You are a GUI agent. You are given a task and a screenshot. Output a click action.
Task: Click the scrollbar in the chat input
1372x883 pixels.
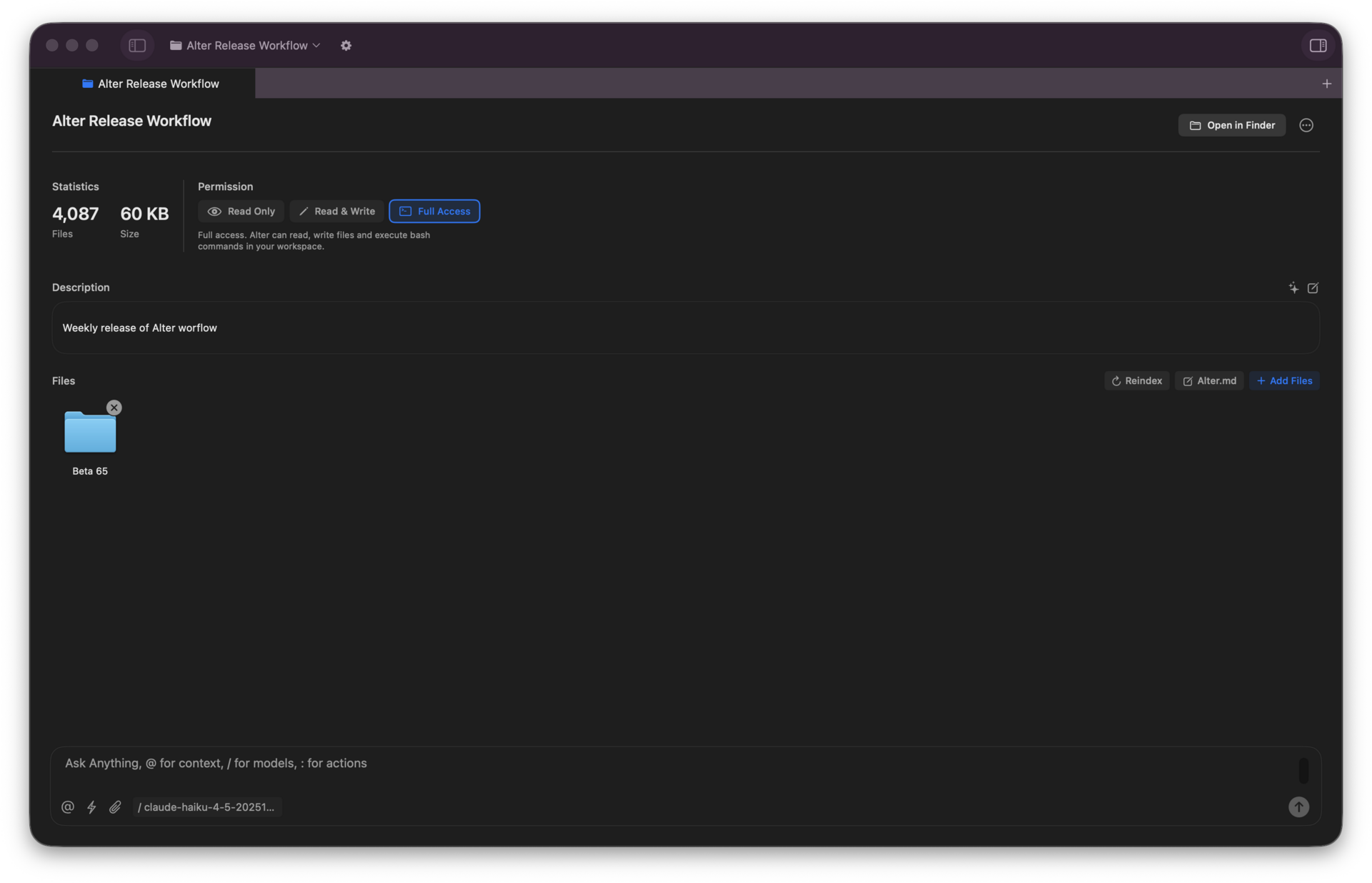coord(1303,770)
